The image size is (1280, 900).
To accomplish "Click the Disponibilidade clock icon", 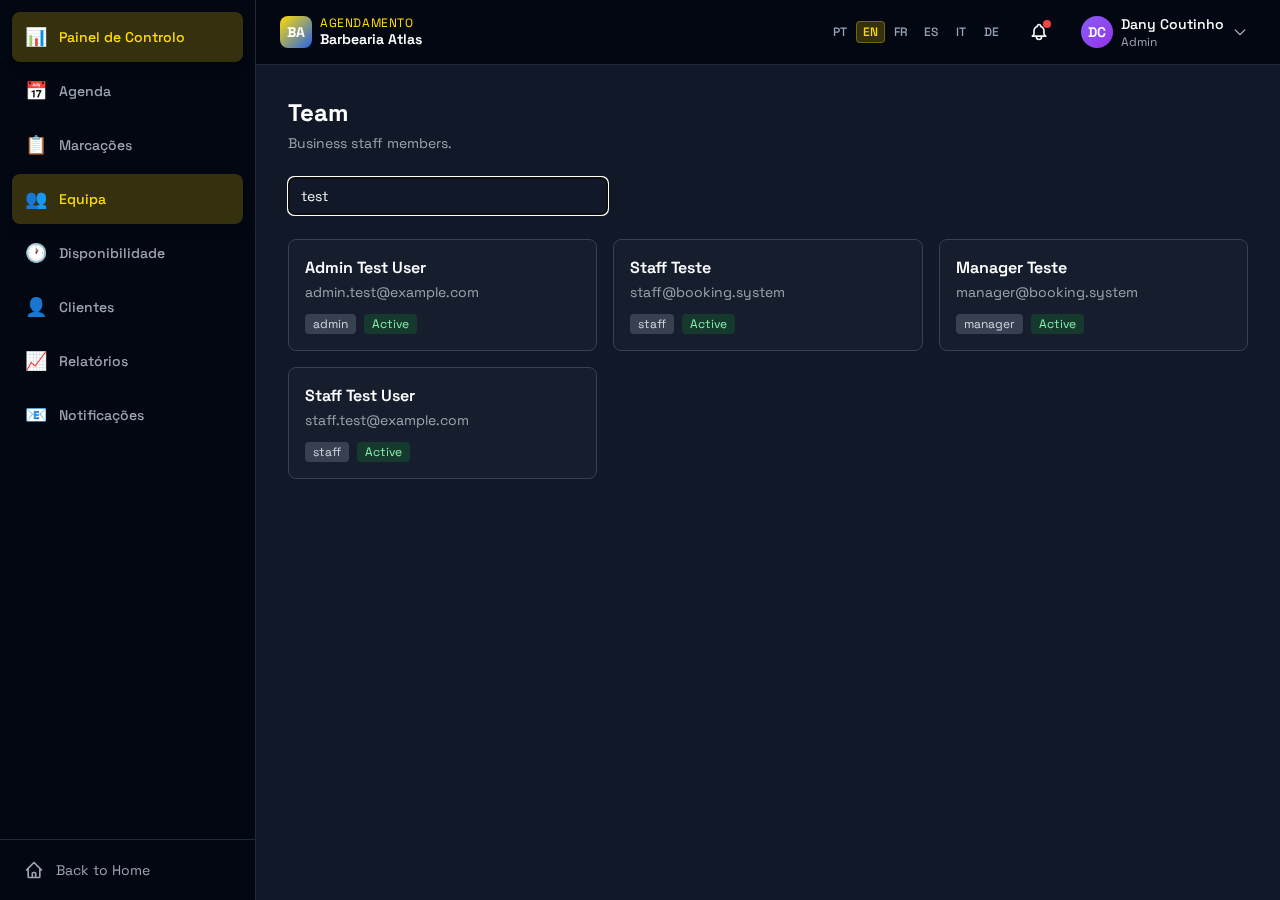I will coord(36,253).
